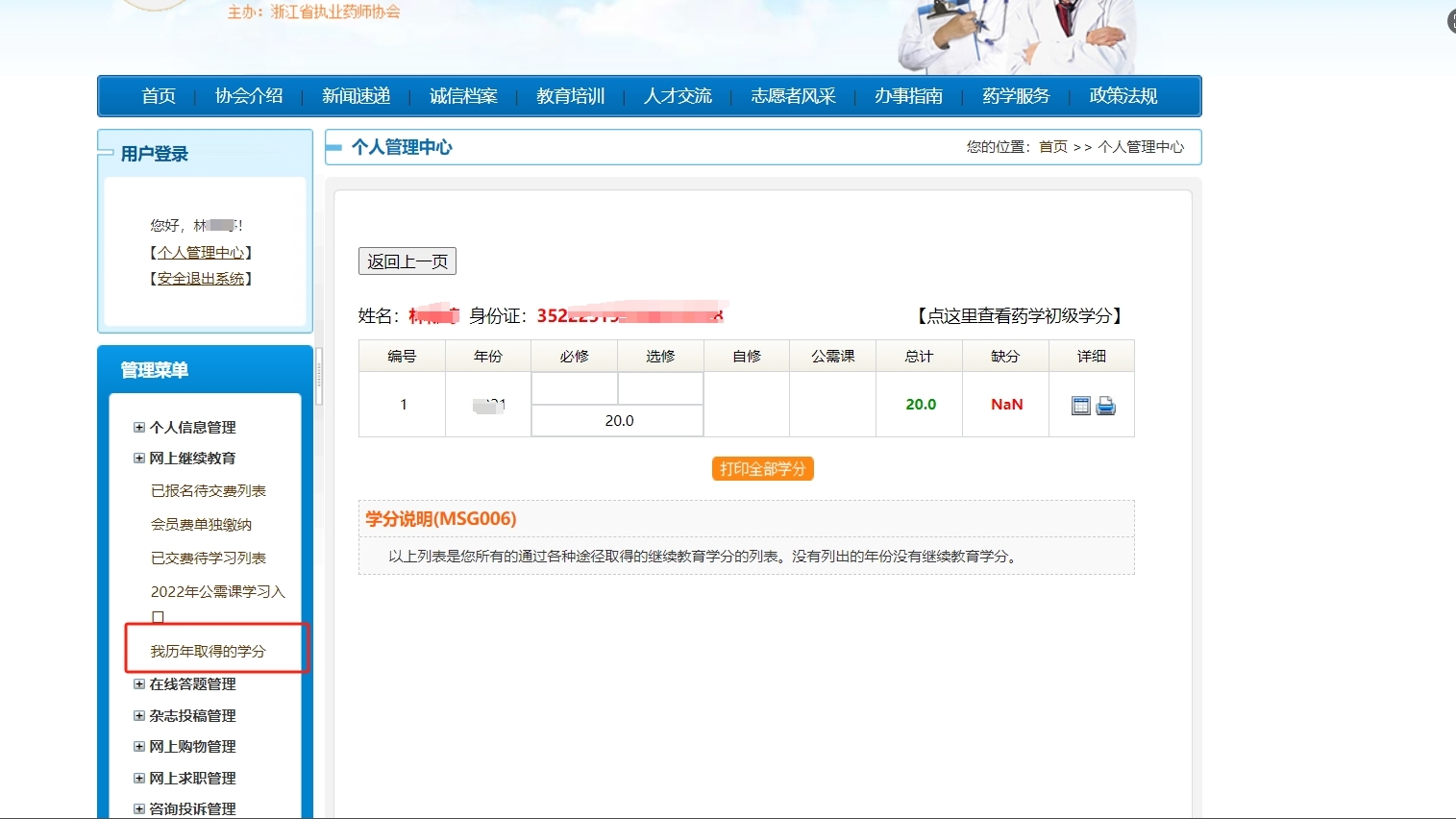Collapse 网上继续教育 tree node
Viewport: 1456px width, 819px height.
[x=139, y=459]
